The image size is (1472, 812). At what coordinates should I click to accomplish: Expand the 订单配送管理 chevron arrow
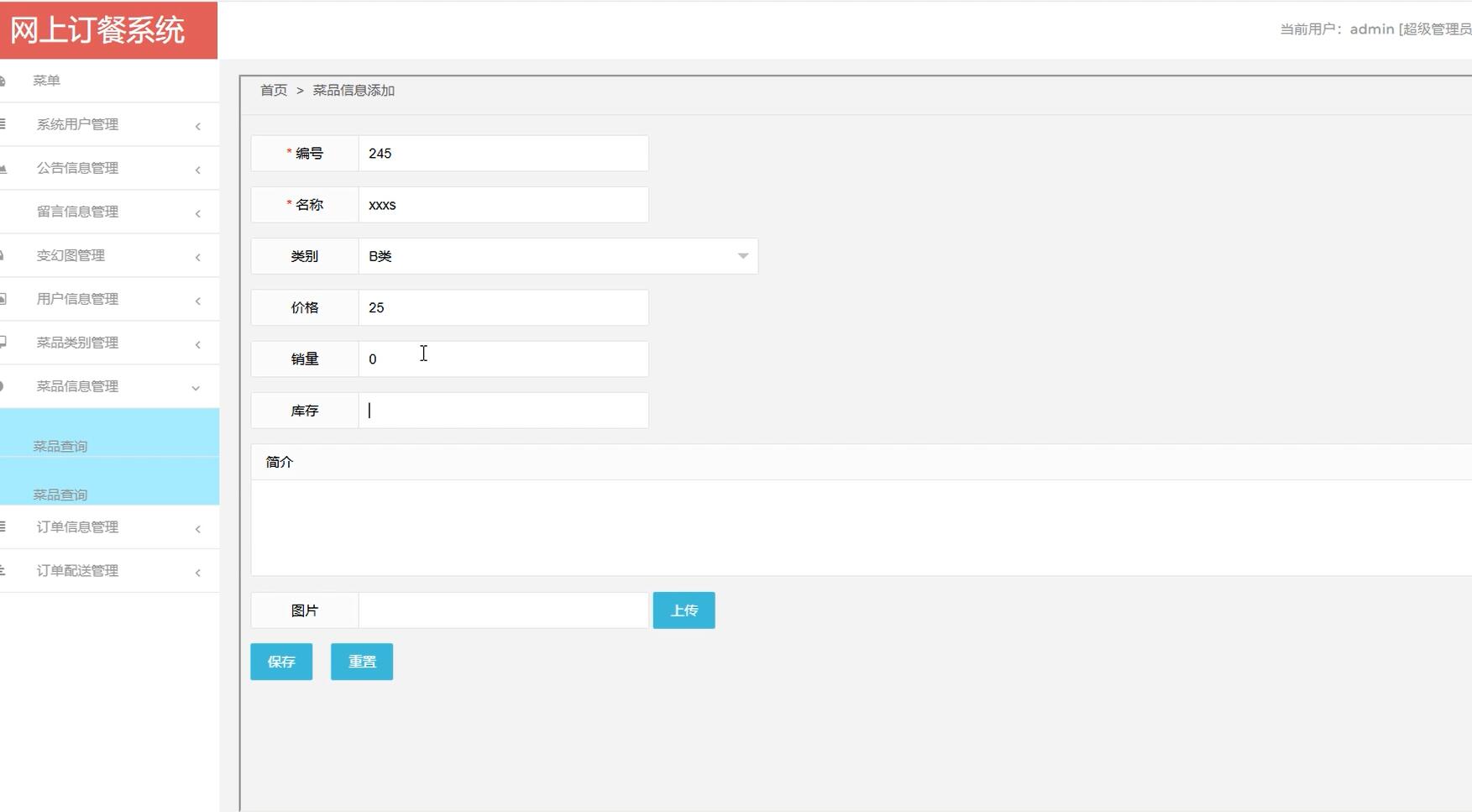[198, 573]
